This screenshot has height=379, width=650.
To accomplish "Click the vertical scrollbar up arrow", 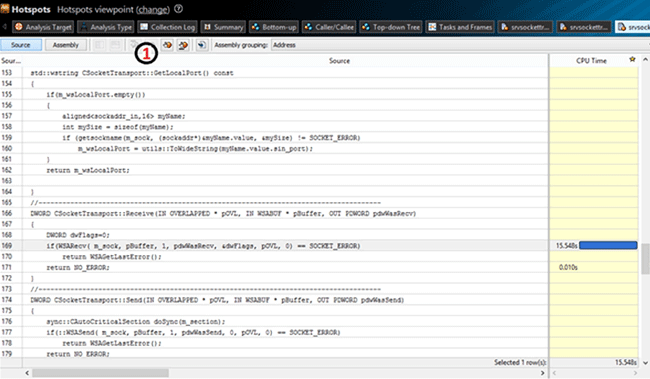I will pos(645,60).
